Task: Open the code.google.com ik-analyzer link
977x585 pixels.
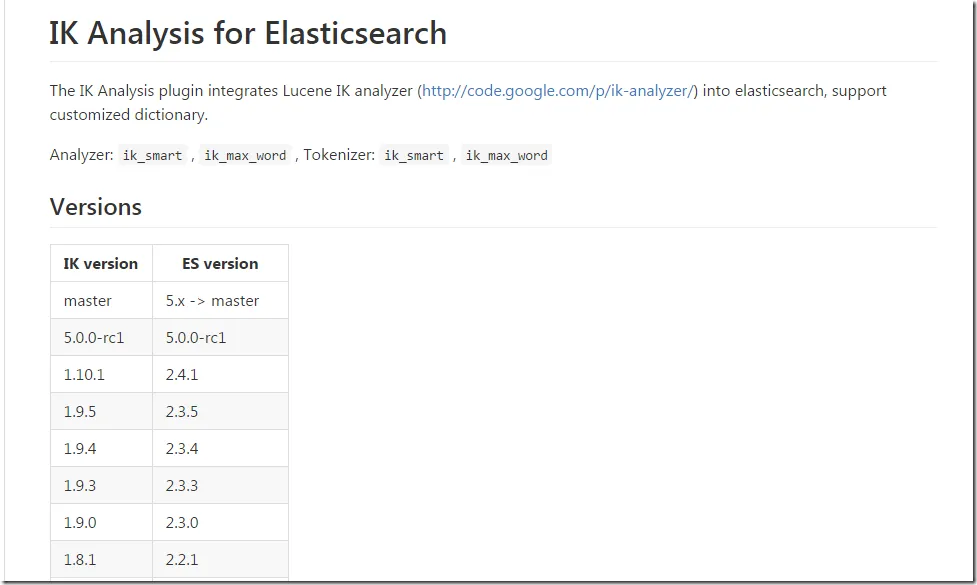Action: pos(557,91)
